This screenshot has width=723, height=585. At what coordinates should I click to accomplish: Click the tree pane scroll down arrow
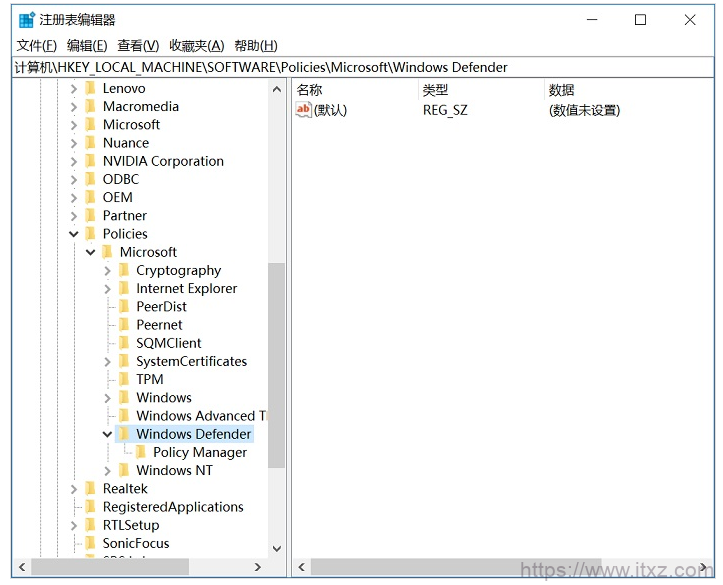point(277,549)
